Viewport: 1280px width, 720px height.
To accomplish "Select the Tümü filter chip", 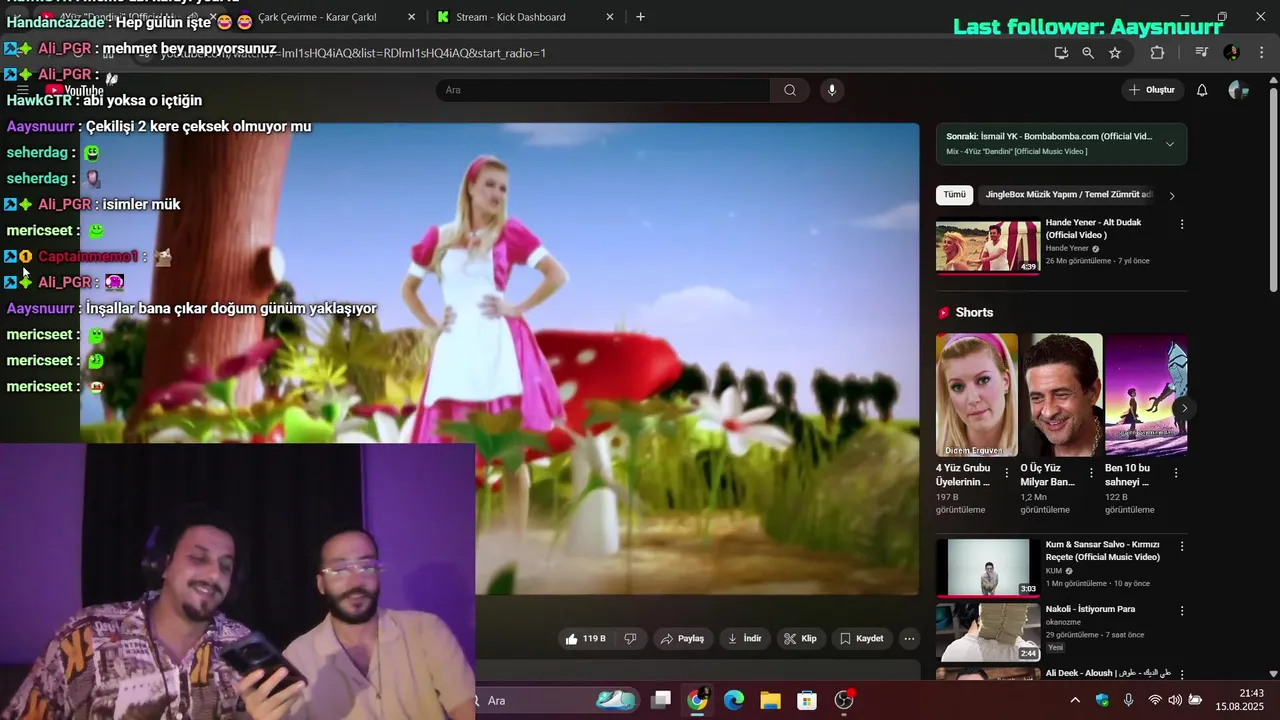I will coord(954,195).
